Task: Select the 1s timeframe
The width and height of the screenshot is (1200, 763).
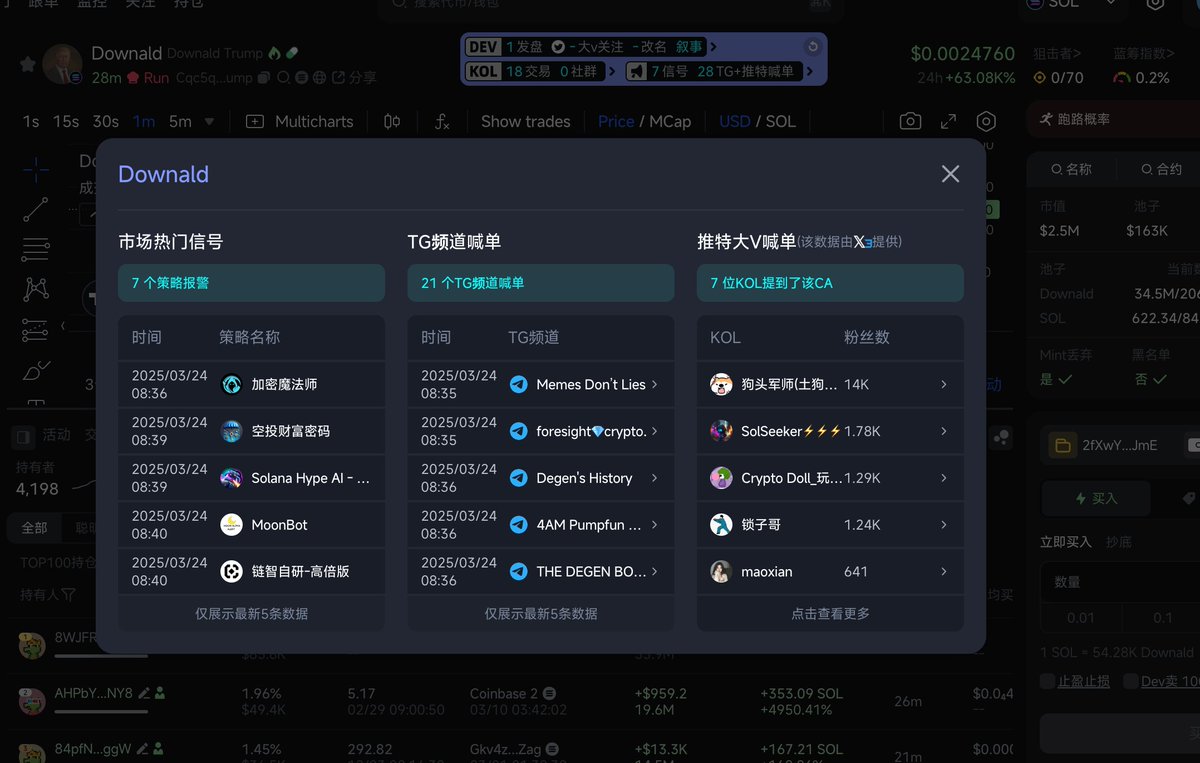Action: tap(31, 121)
